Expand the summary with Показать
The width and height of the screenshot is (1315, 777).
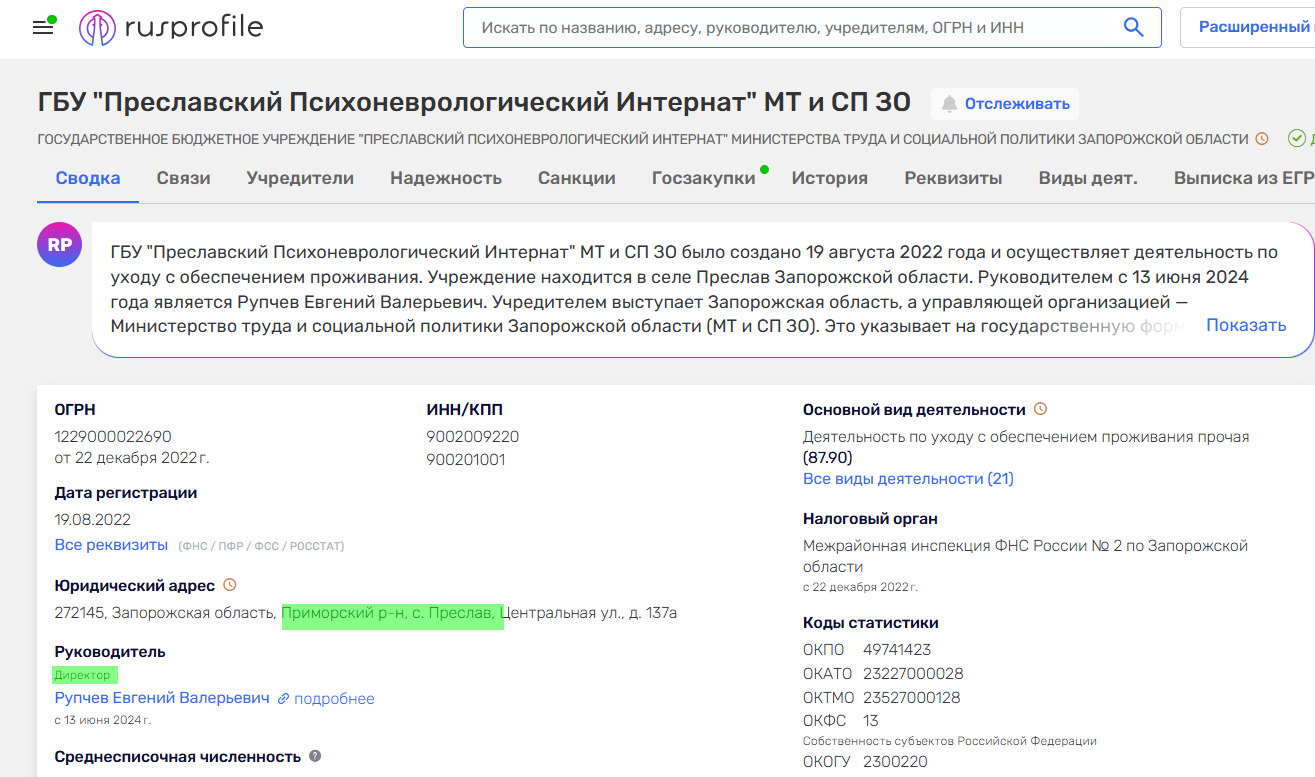pyautogui.click(x=1245, y=325)
